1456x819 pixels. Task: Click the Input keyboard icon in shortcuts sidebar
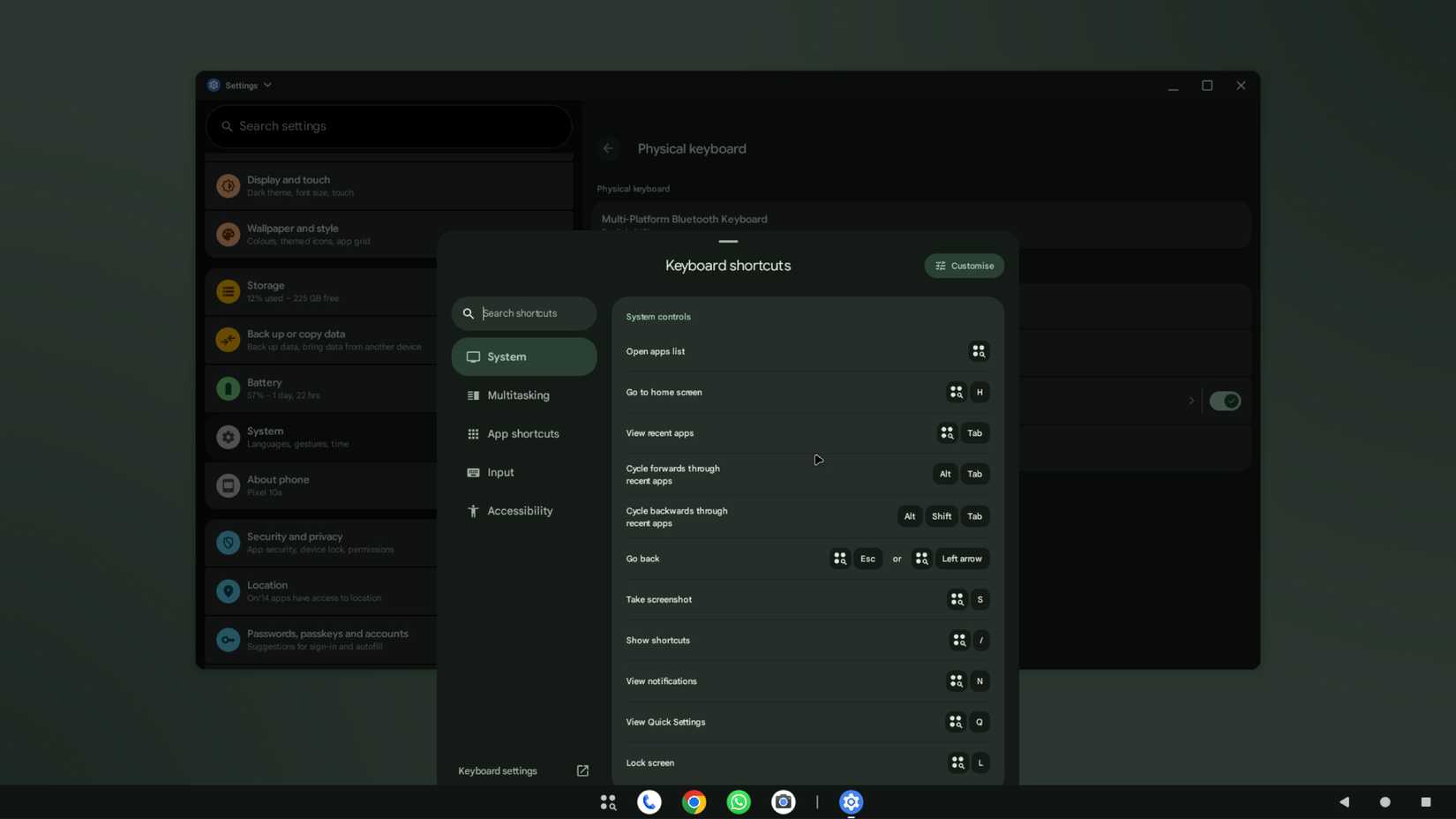pos(474,472)
